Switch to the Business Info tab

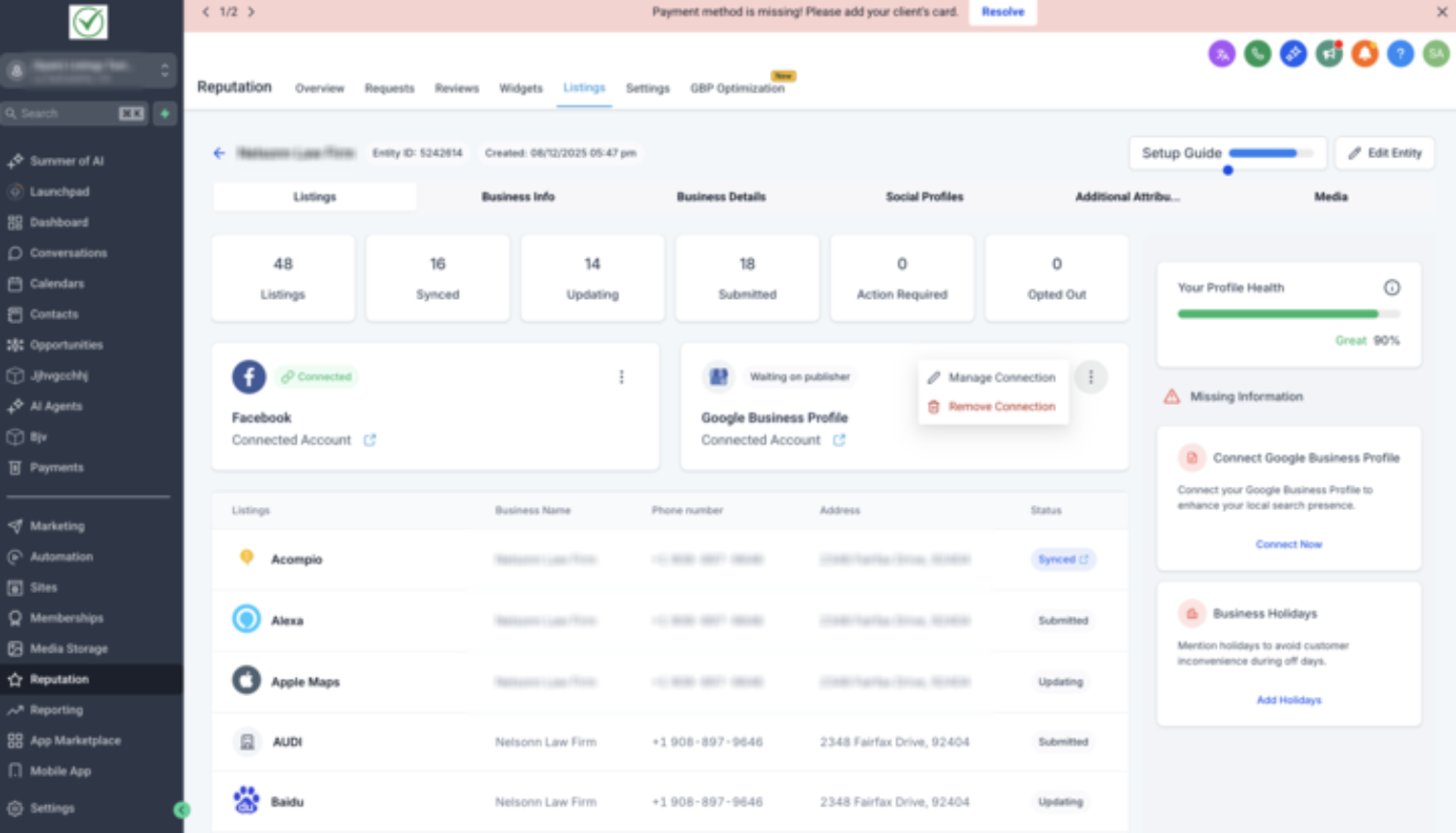pyautogui.click(x=518, y=197)
